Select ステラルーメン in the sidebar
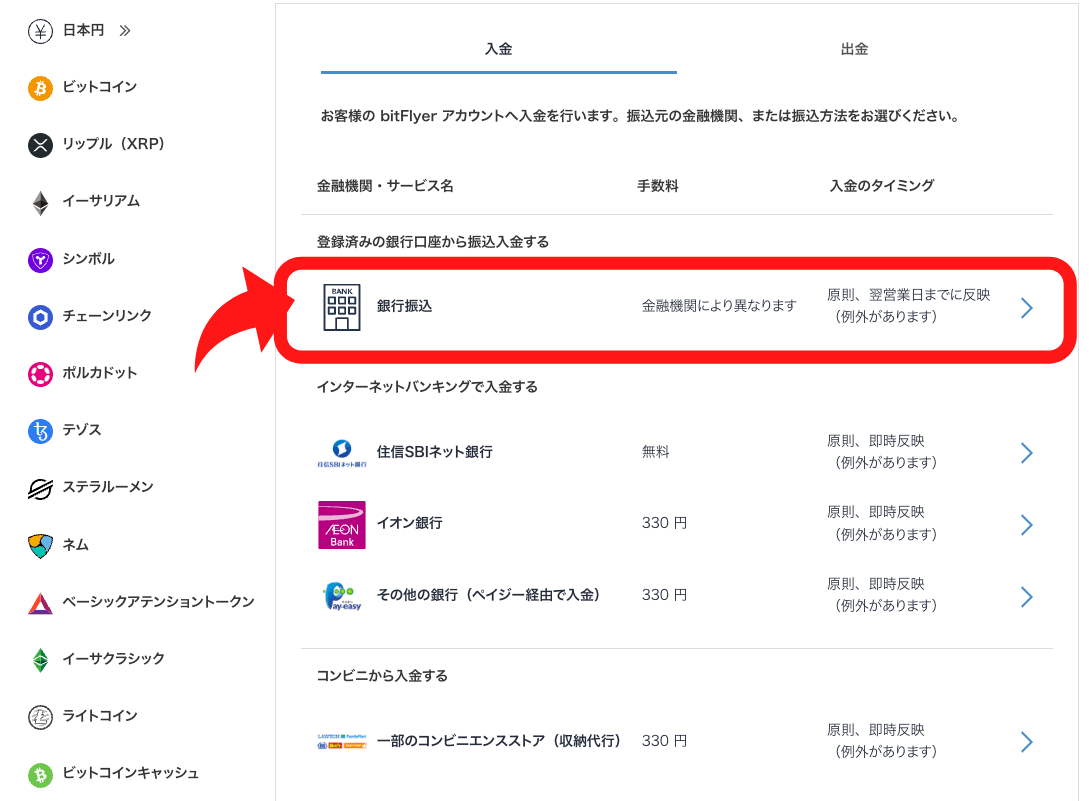The width and height of the screenshot is (1089, 801). [108, 488]
